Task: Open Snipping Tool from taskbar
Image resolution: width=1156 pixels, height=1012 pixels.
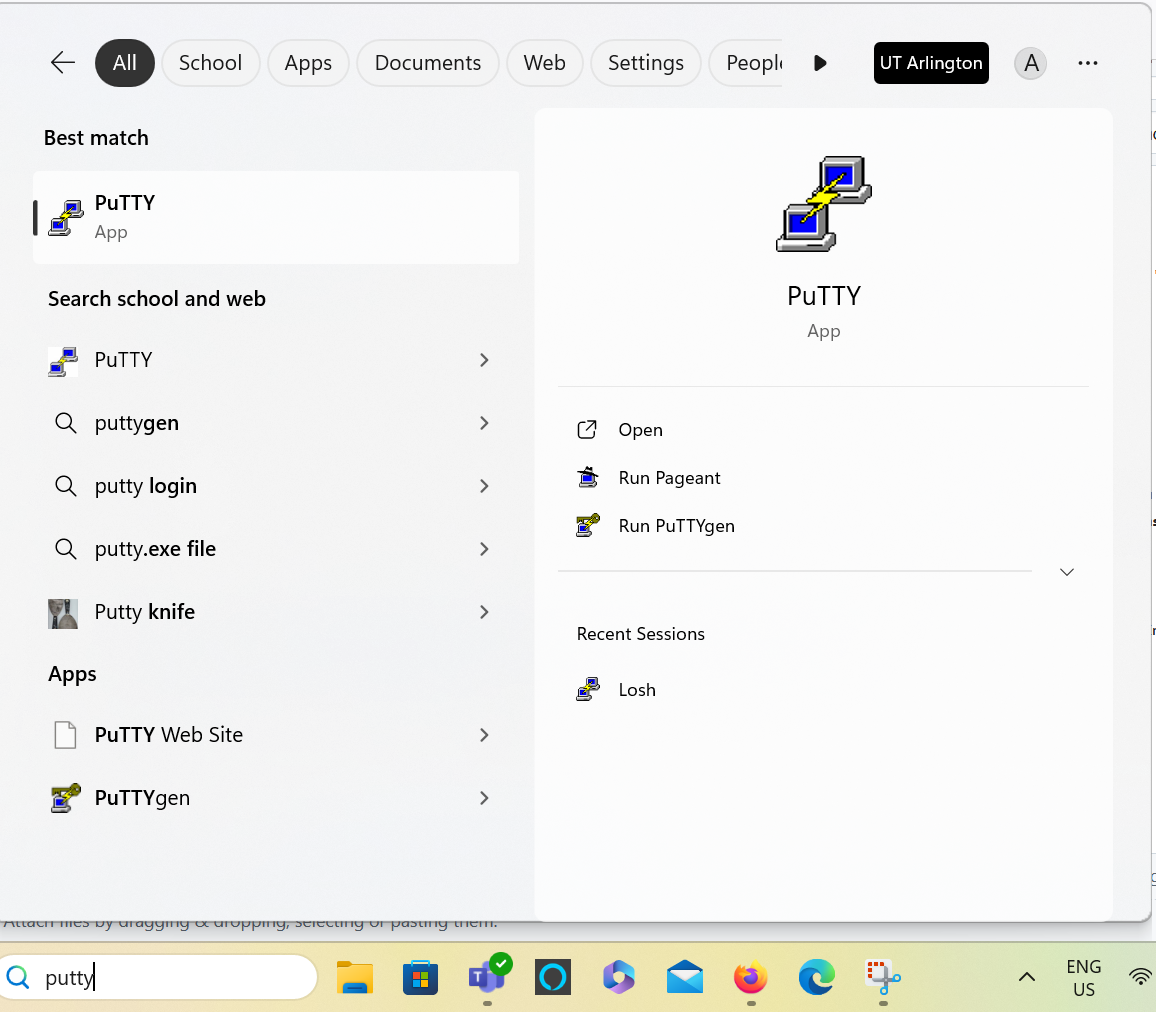Action: (882, 977)
